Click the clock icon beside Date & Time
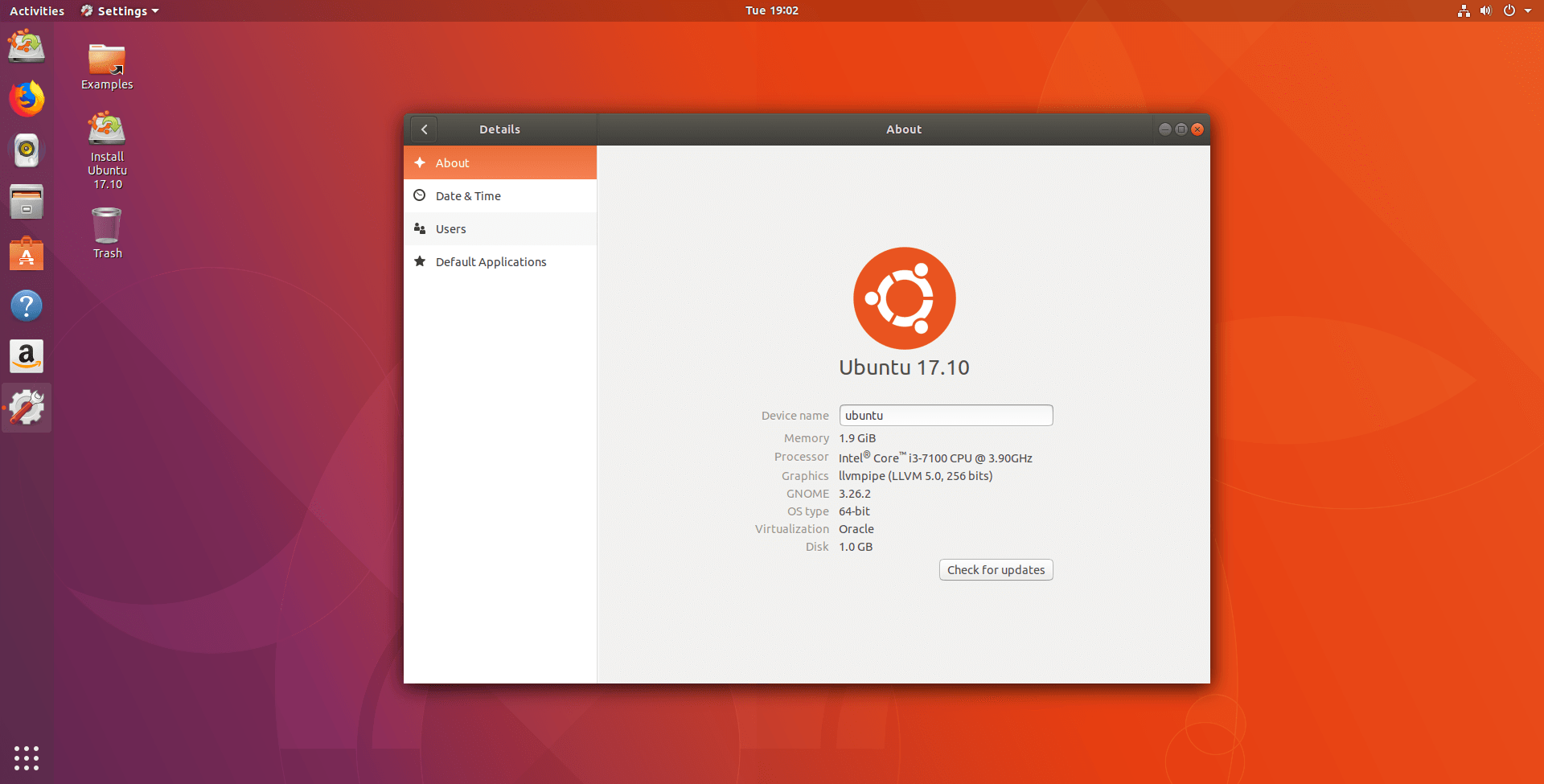 420,195
